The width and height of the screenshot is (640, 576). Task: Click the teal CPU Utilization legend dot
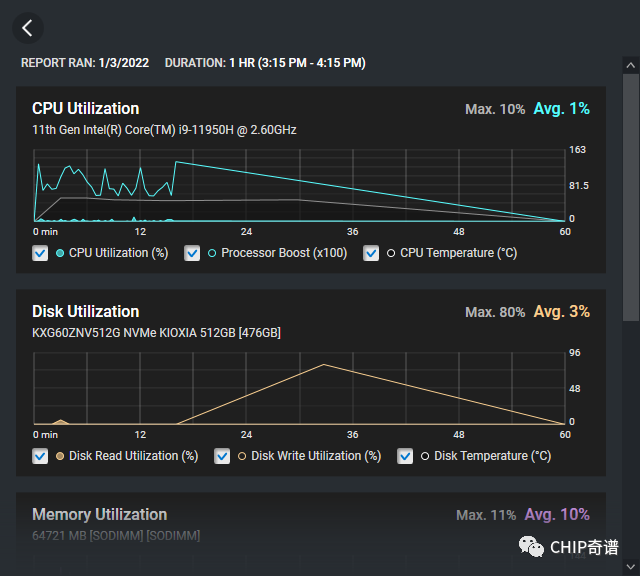pos(60,253)
